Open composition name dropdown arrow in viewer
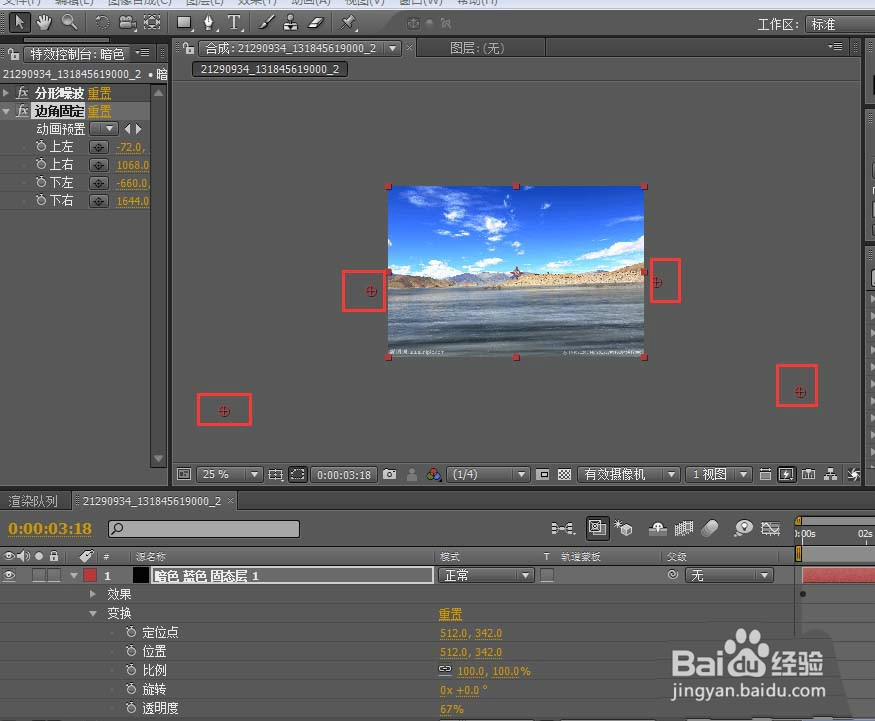 click(x=393, y=49)
